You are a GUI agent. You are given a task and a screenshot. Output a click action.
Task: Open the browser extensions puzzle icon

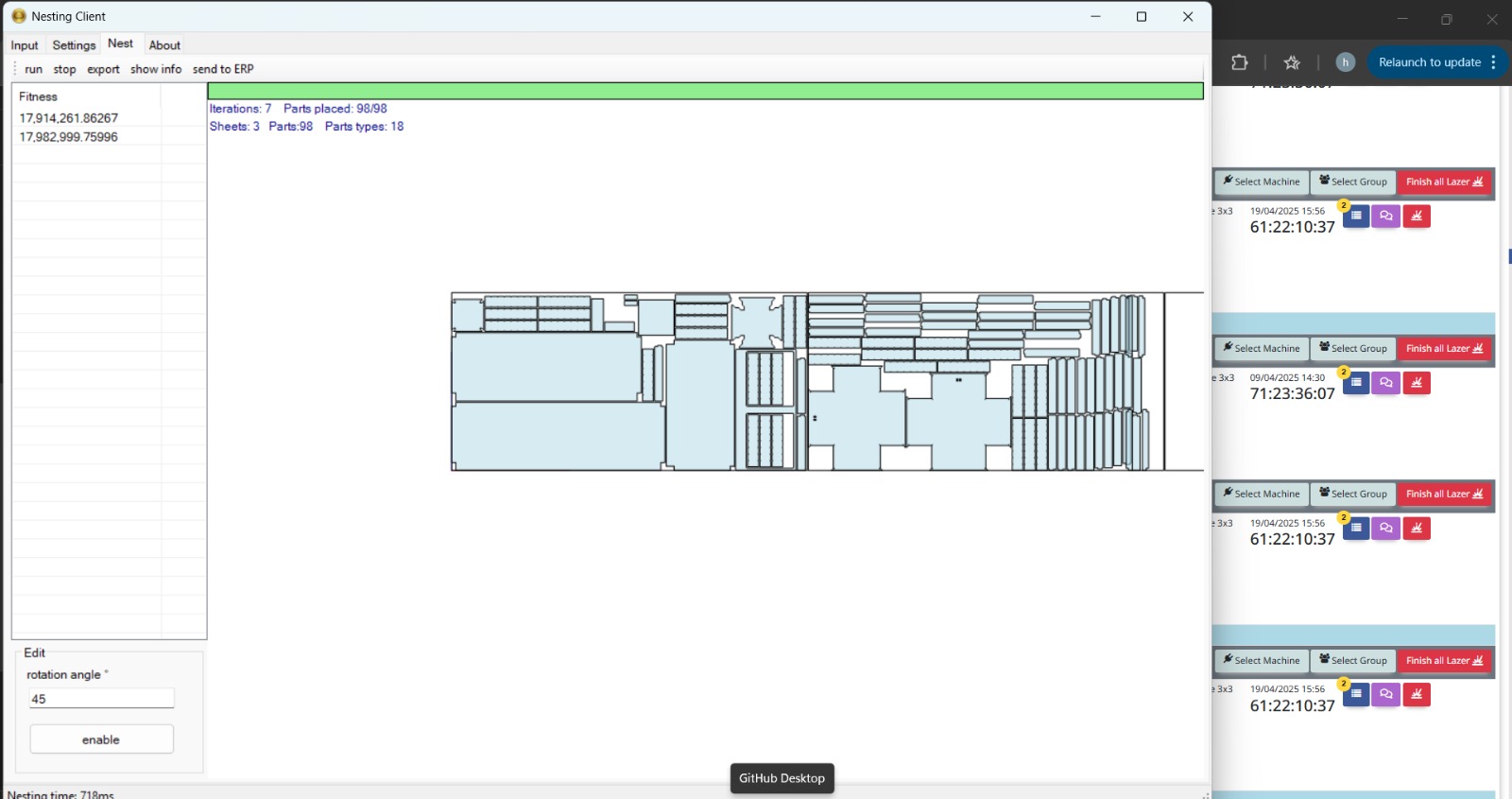point(1240,62)
